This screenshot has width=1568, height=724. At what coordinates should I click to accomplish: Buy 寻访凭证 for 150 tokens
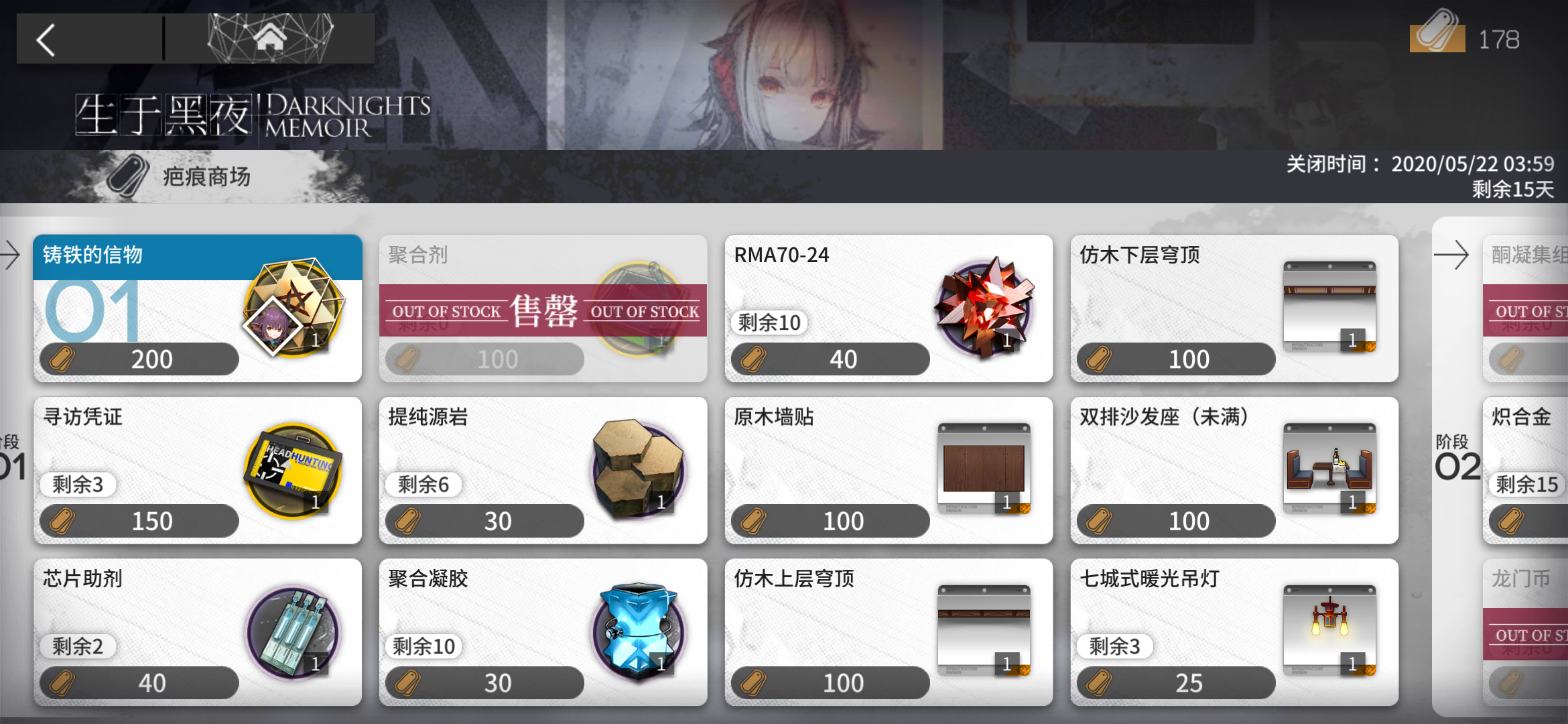click(x=139, y=521)
